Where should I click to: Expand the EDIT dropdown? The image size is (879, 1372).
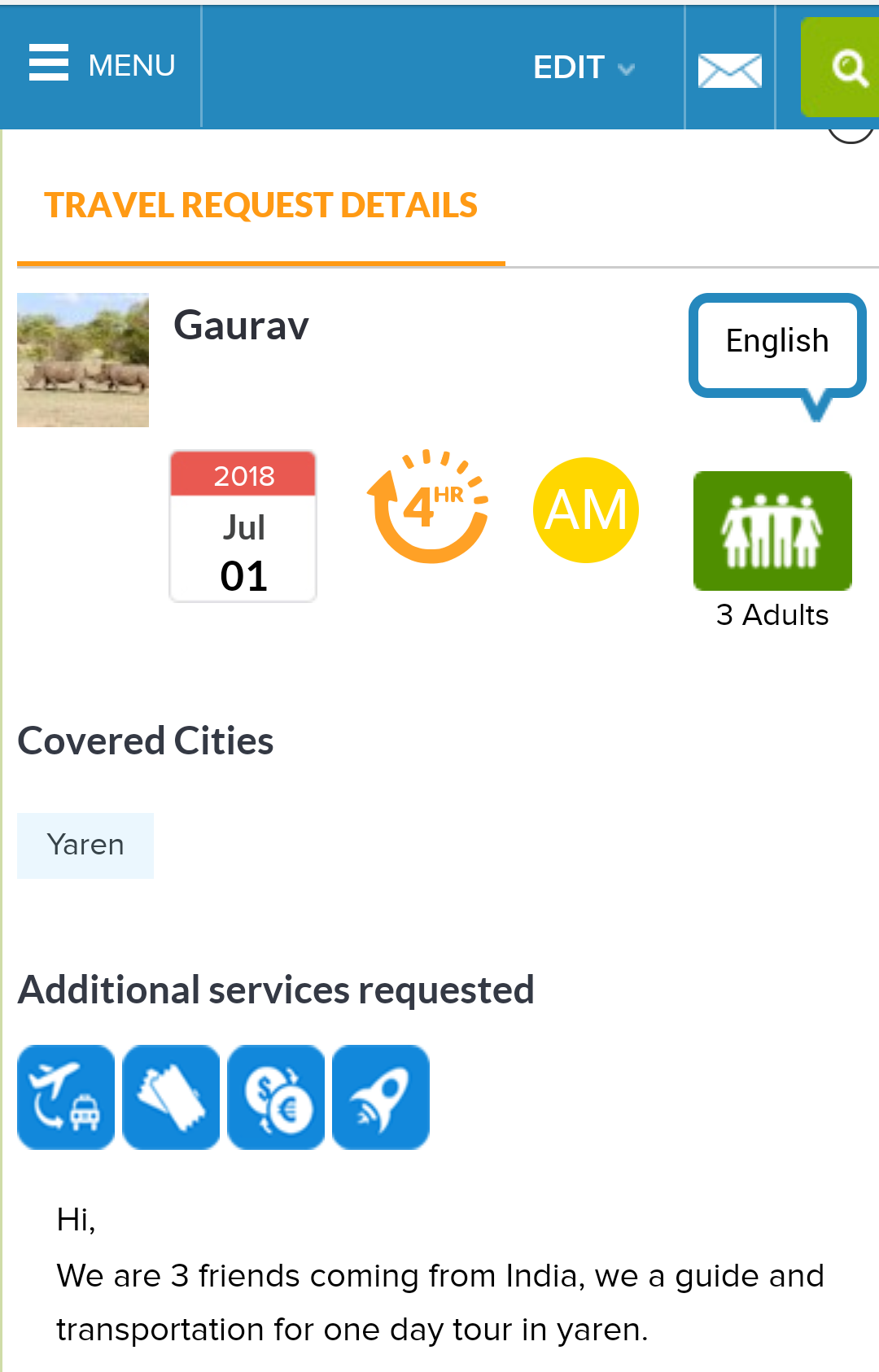coord(569,68)
